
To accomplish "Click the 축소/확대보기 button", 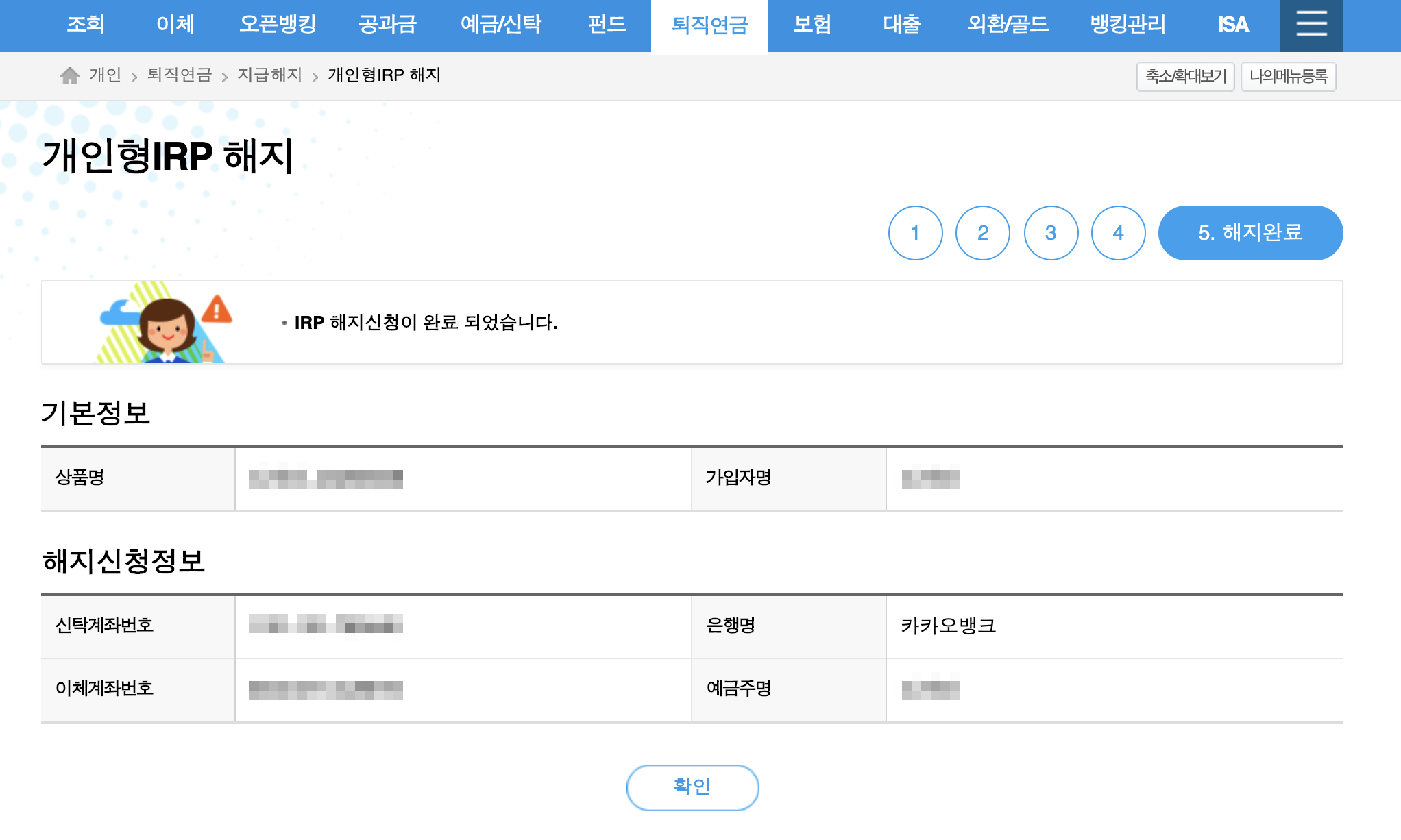I will point(1185,76).
